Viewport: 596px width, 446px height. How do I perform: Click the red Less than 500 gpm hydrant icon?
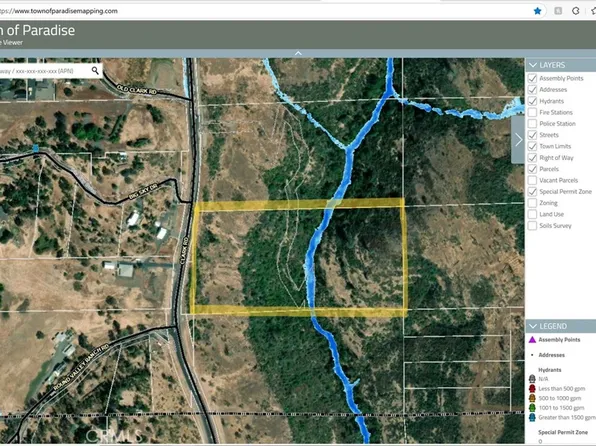[x=532, y=389]
